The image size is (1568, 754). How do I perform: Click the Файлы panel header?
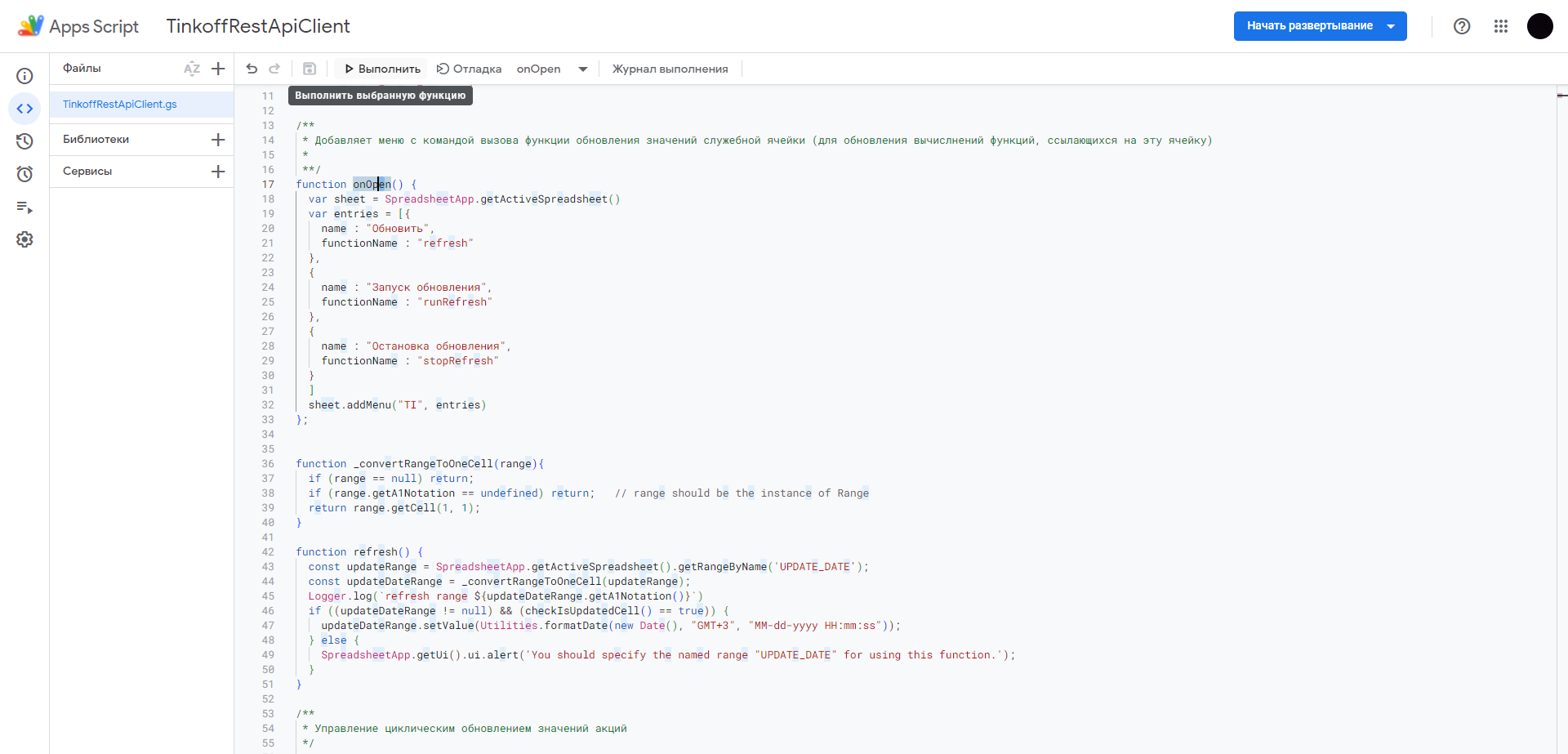tap(82, 69)
